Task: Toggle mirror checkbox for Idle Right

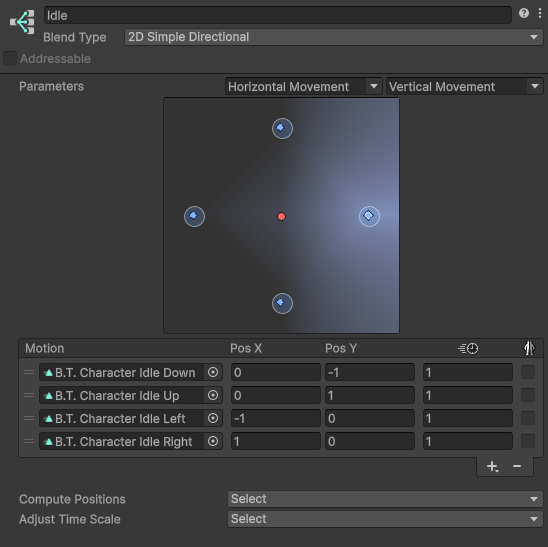Action: pos(528,441)
